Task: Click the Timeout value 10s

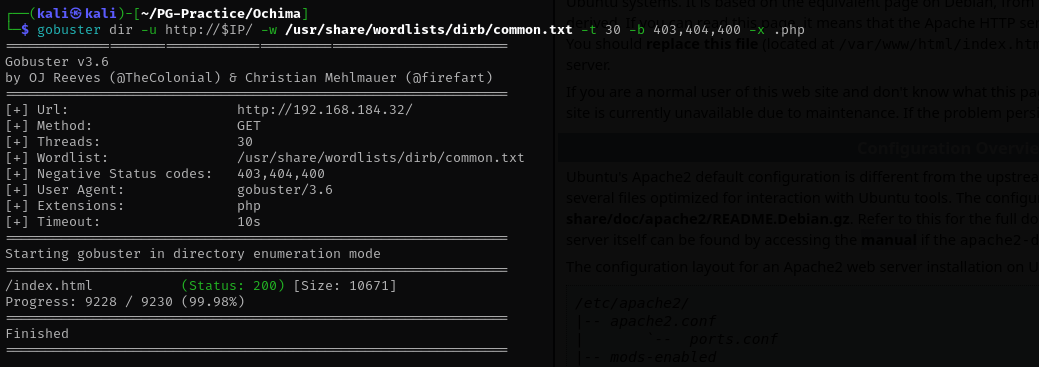Action: [249, 221]
